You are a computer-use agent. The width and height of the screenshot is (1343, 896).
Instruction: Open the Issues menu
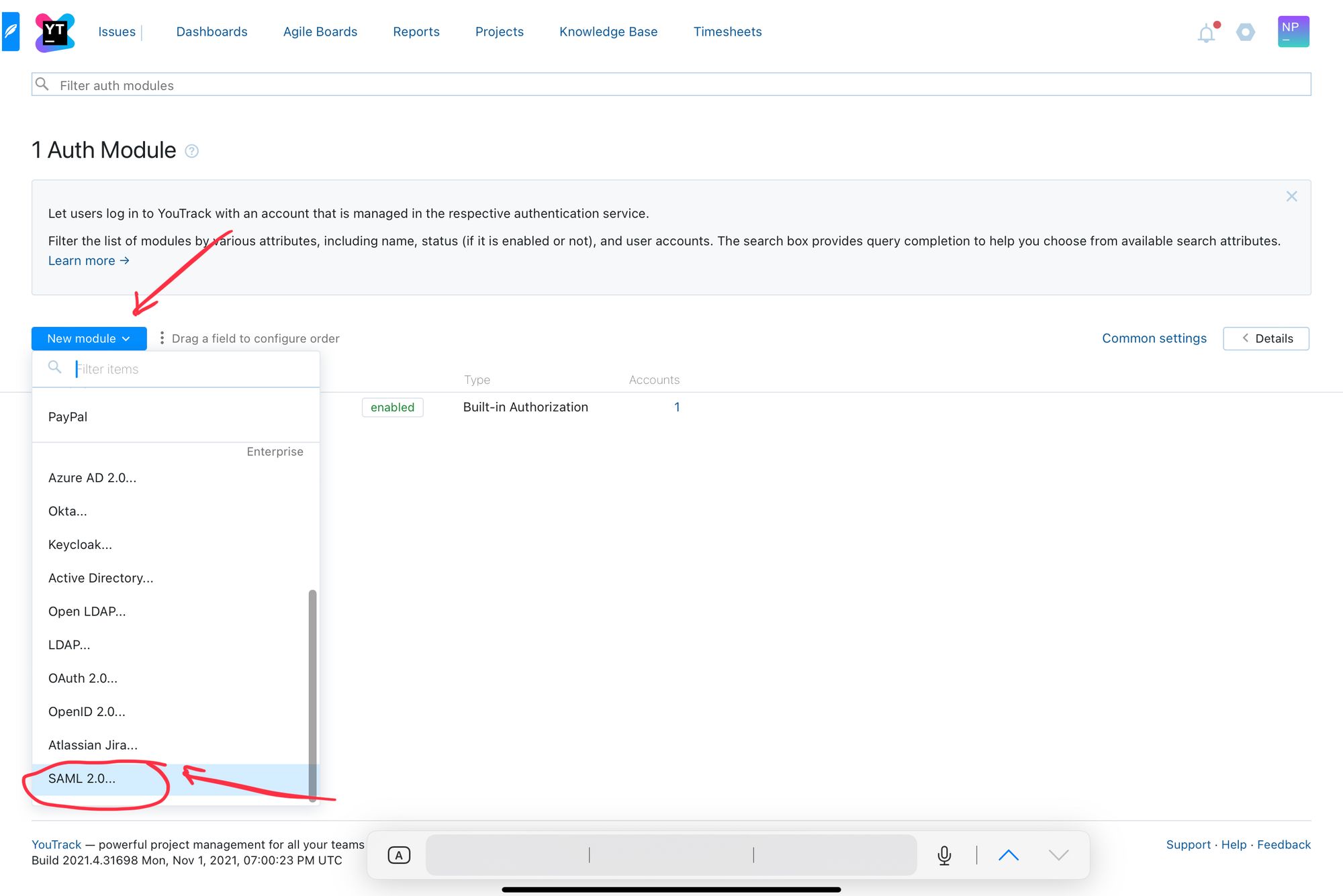(x=117, y=32)
